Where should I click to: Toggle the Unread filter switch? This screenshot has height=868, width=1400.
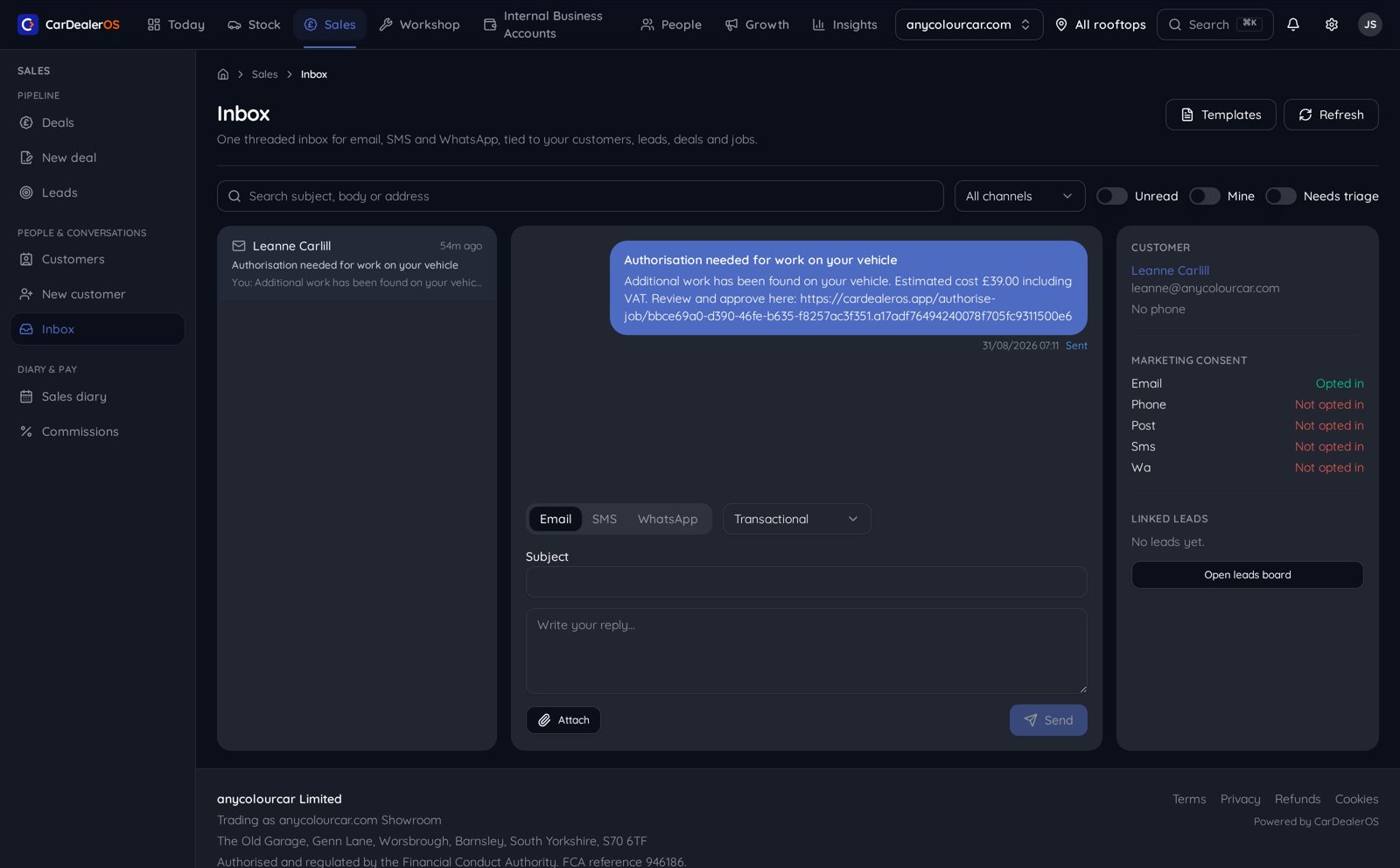point(1112,196)
